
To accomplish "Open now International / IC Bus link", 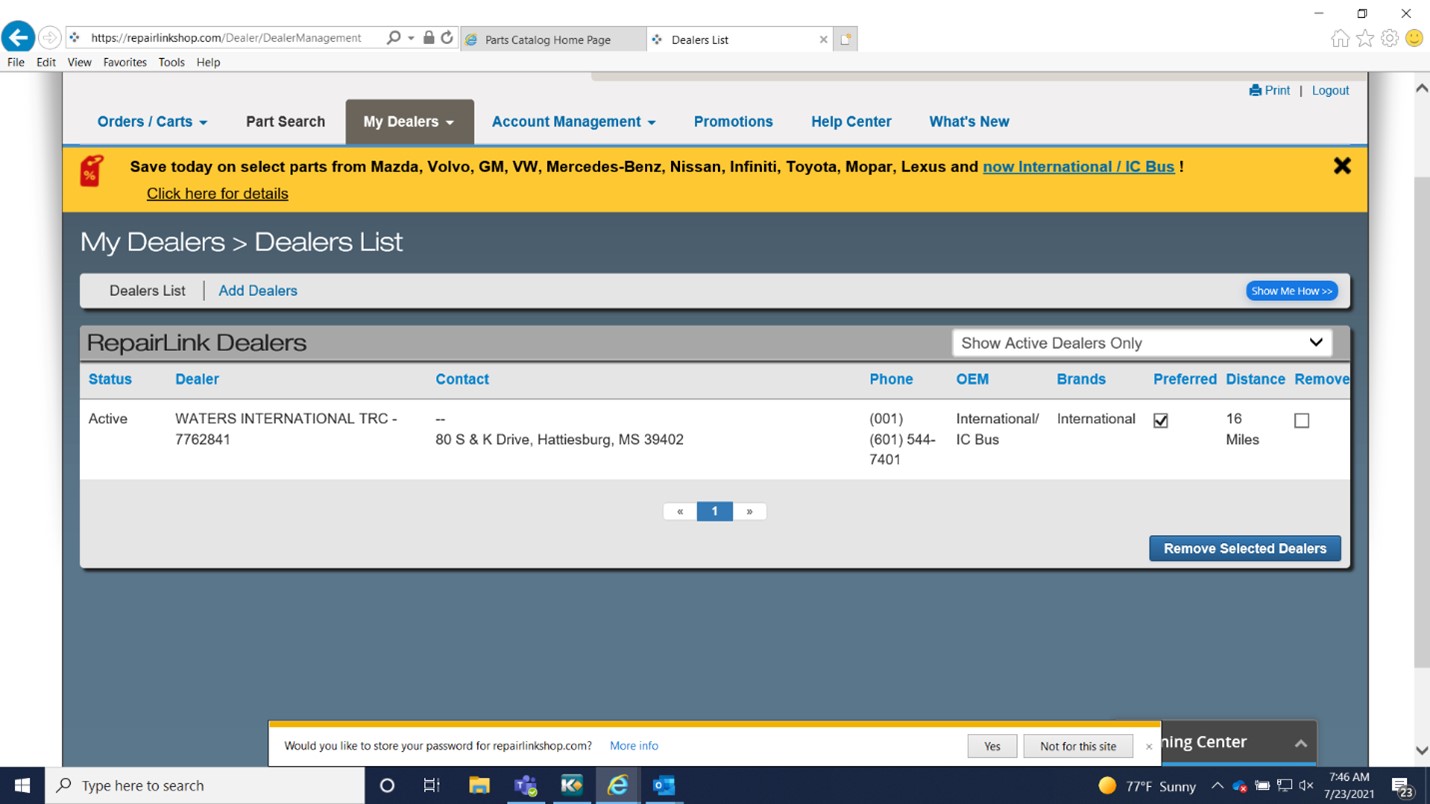I will pos(1078,167).
